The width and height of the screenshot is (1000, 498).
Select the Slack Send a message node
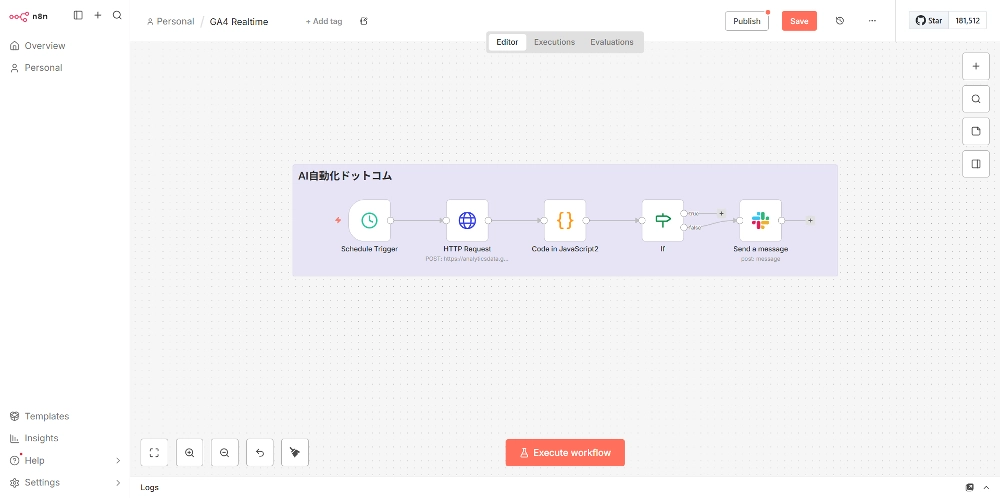click(760, 220)
